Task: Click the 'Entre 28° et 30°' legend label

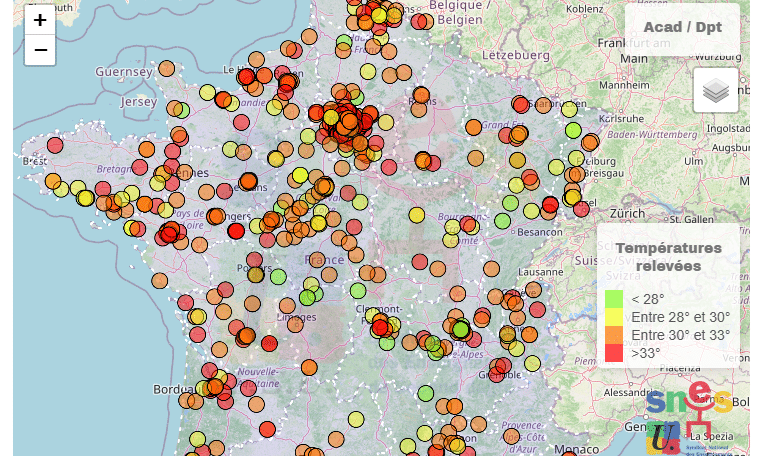Action: coord(681,317)
